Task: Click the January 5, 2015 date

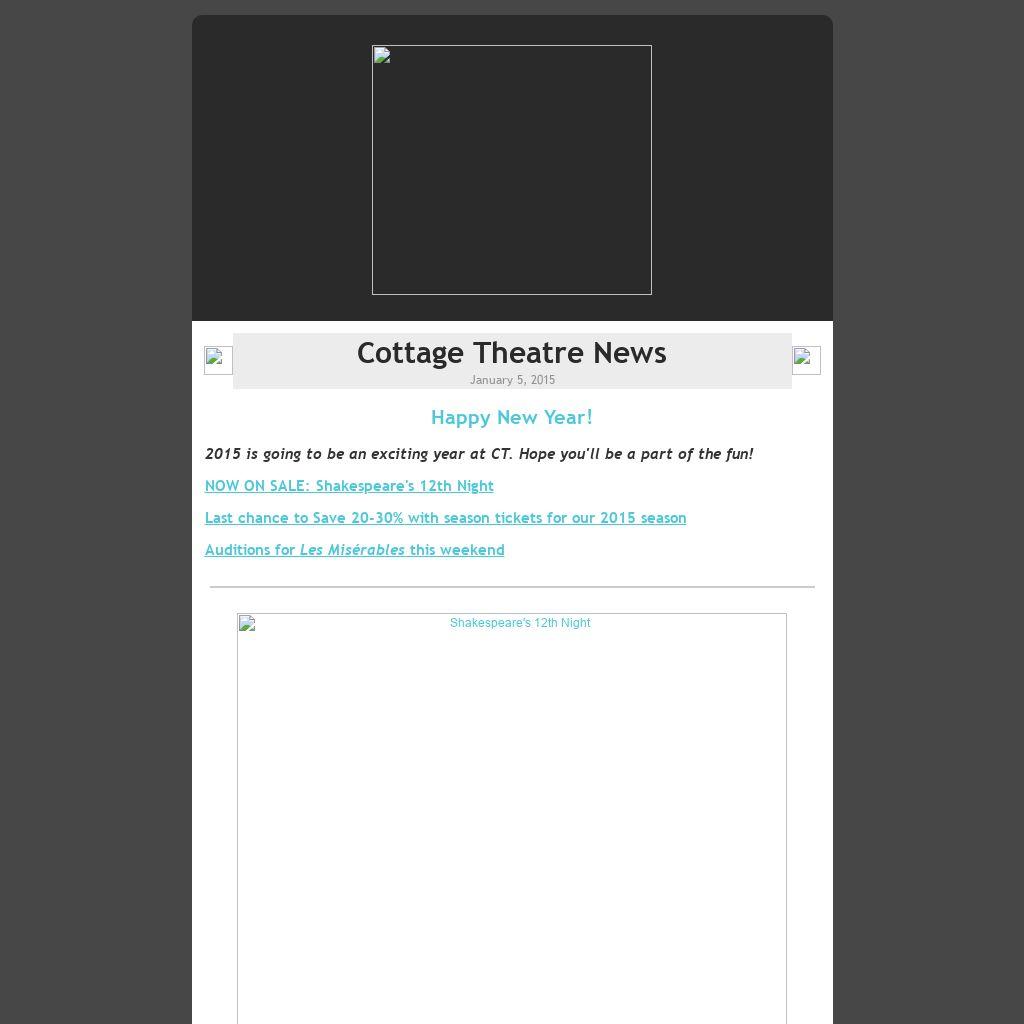Action: pos(512,380)
